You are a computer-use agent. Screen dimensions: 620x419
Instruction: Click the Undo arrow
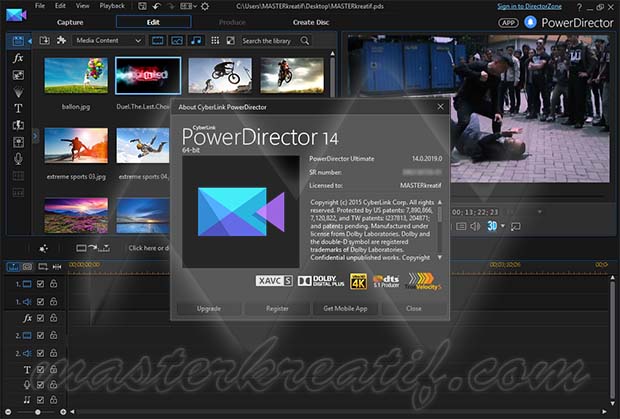[x=157, y=6]
